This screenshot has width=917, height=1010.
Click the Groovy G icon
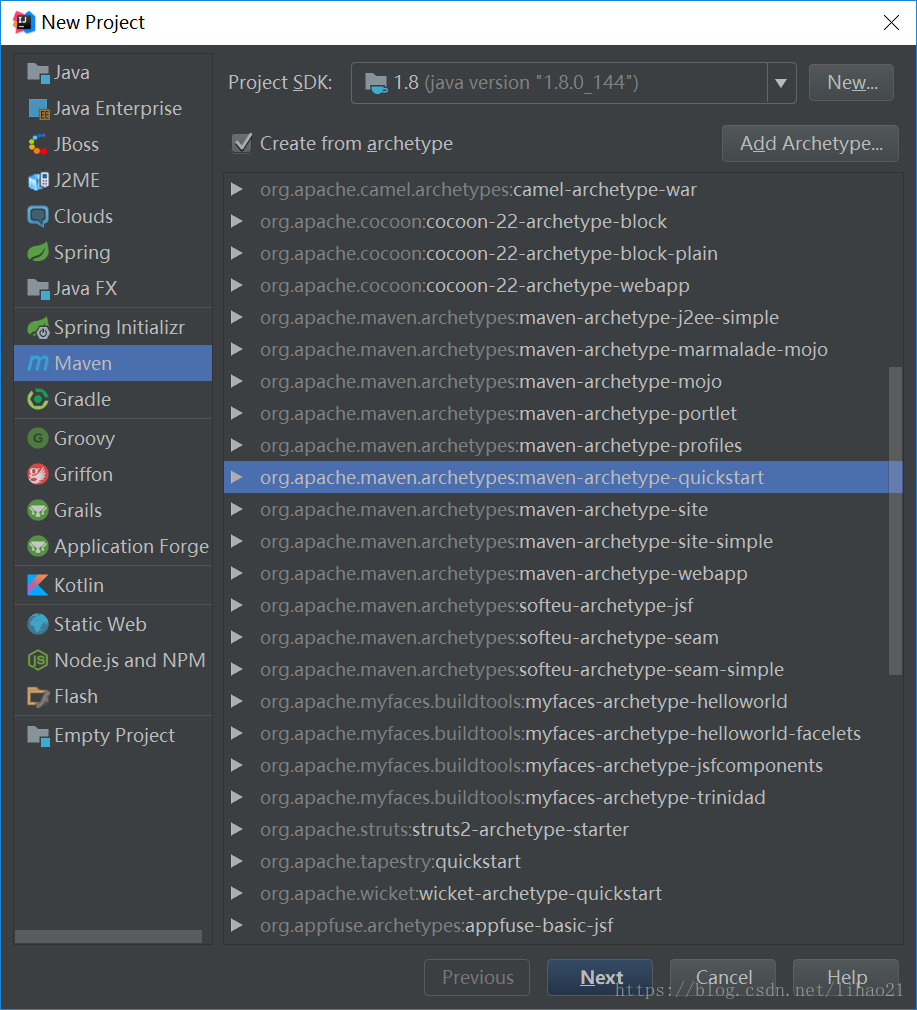pos(38,439)
